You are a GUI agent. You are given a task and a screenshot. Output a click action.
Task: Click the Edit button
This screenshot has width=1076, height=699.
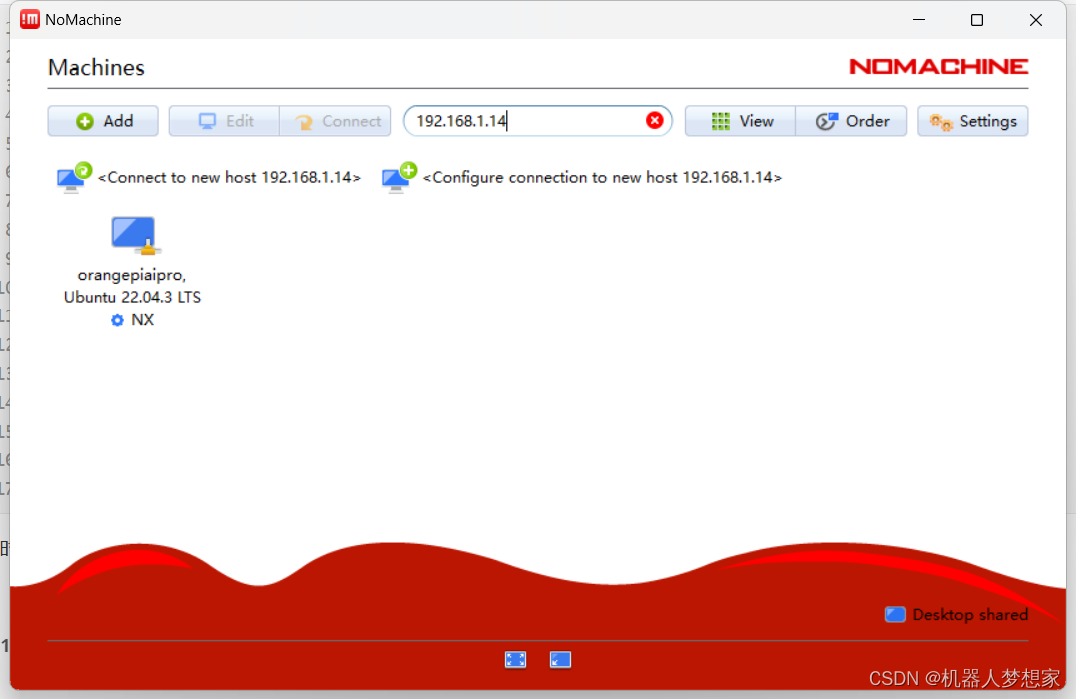point(224,121)
